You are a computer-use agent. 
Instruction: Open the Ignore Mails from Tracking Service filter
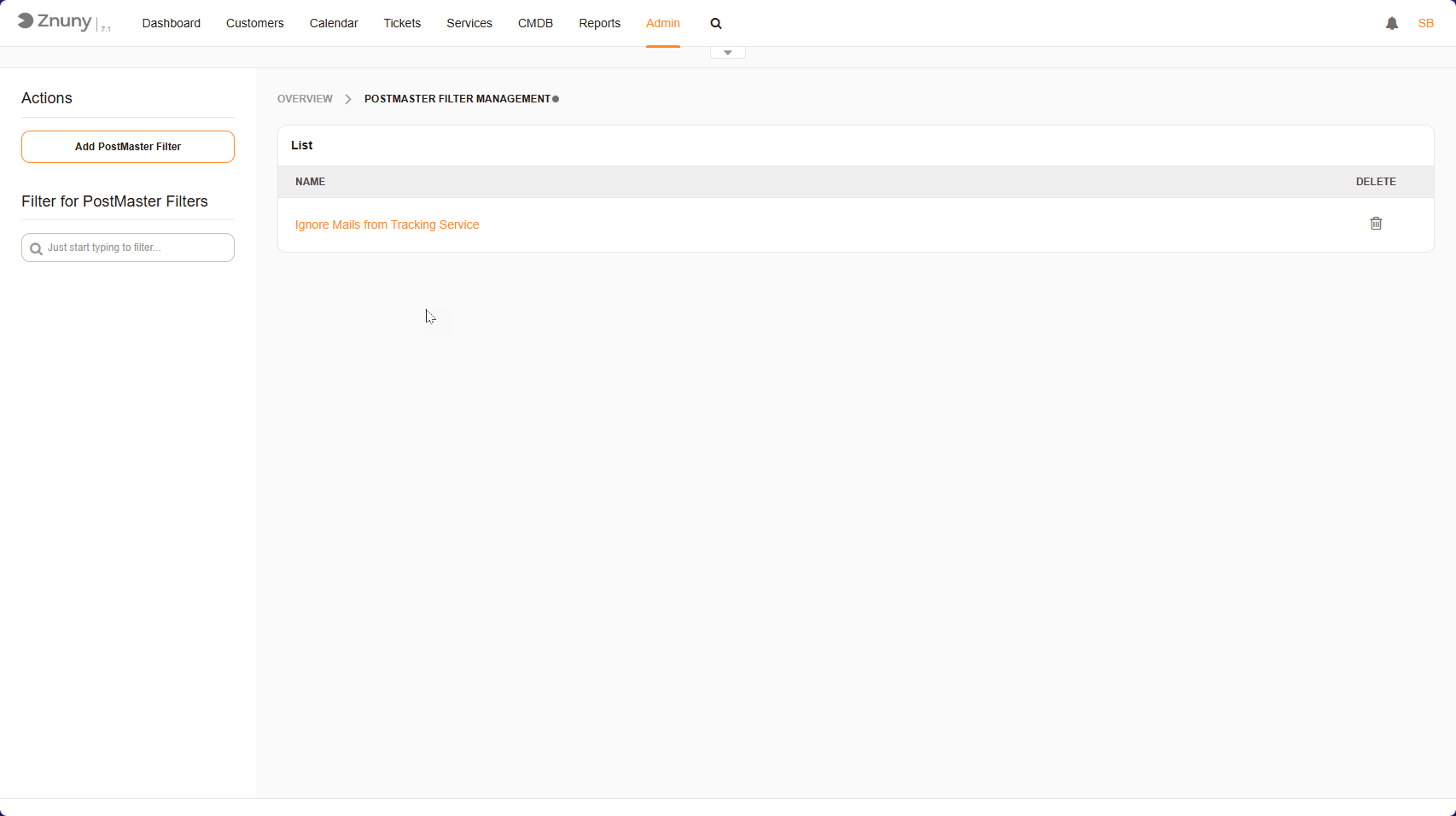click(x=387, y=224)
